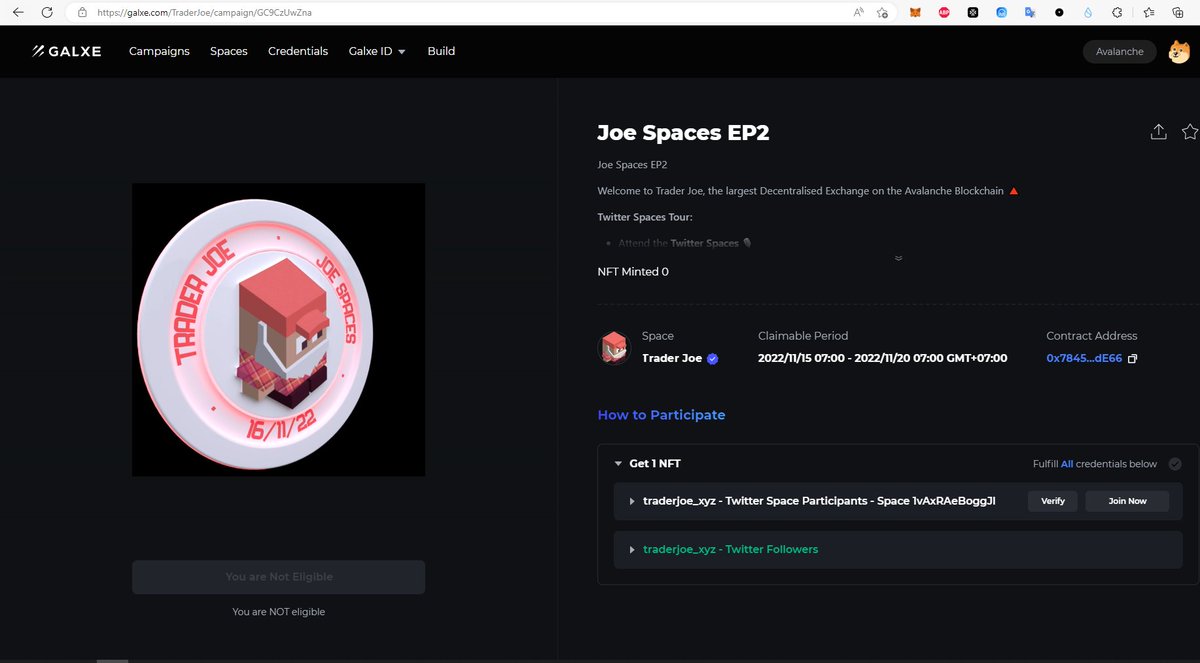The width and height of the screenshot is (1200, 663).
Task: Click the Trader Joe NFT image
Action: tap(279, 330)
